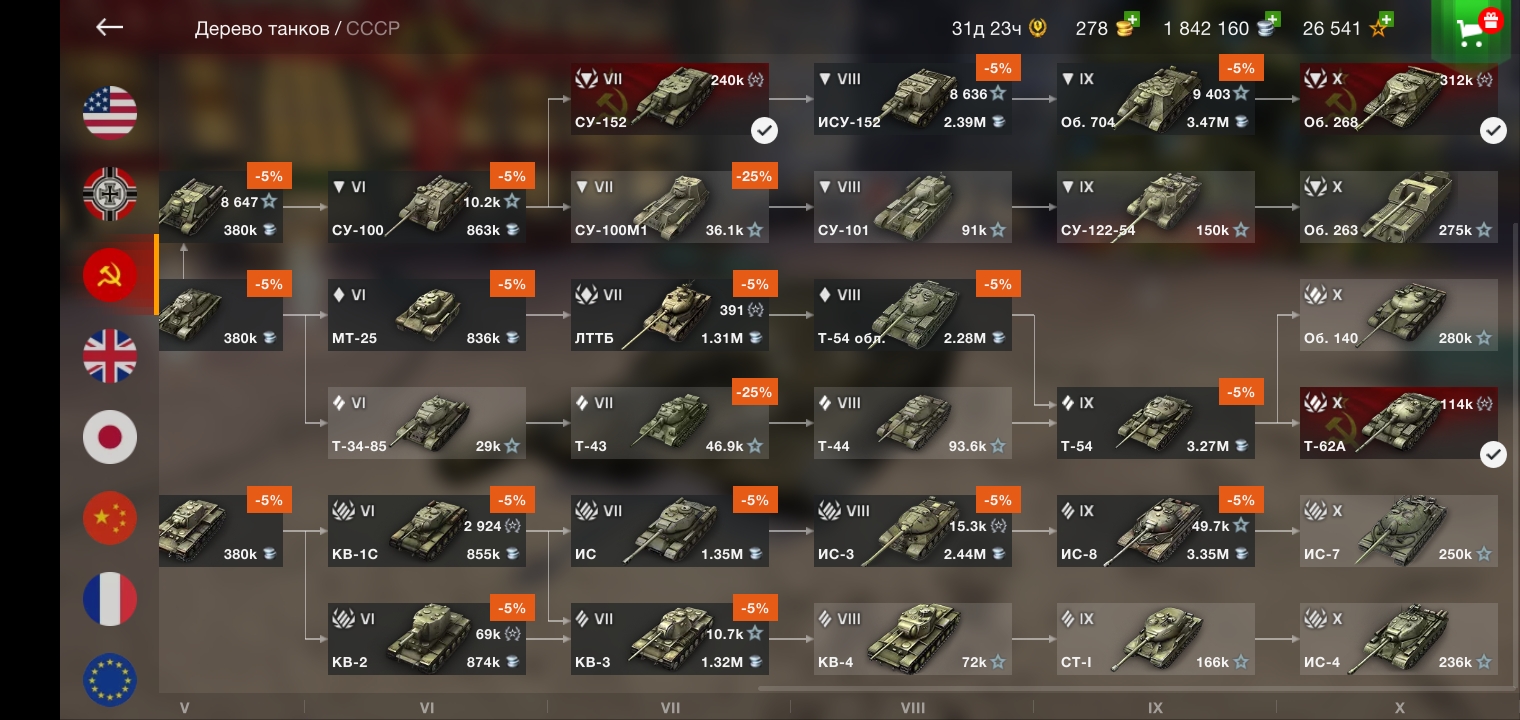Click the checkmark on СУ-152 tank

[x=765, y=130]
